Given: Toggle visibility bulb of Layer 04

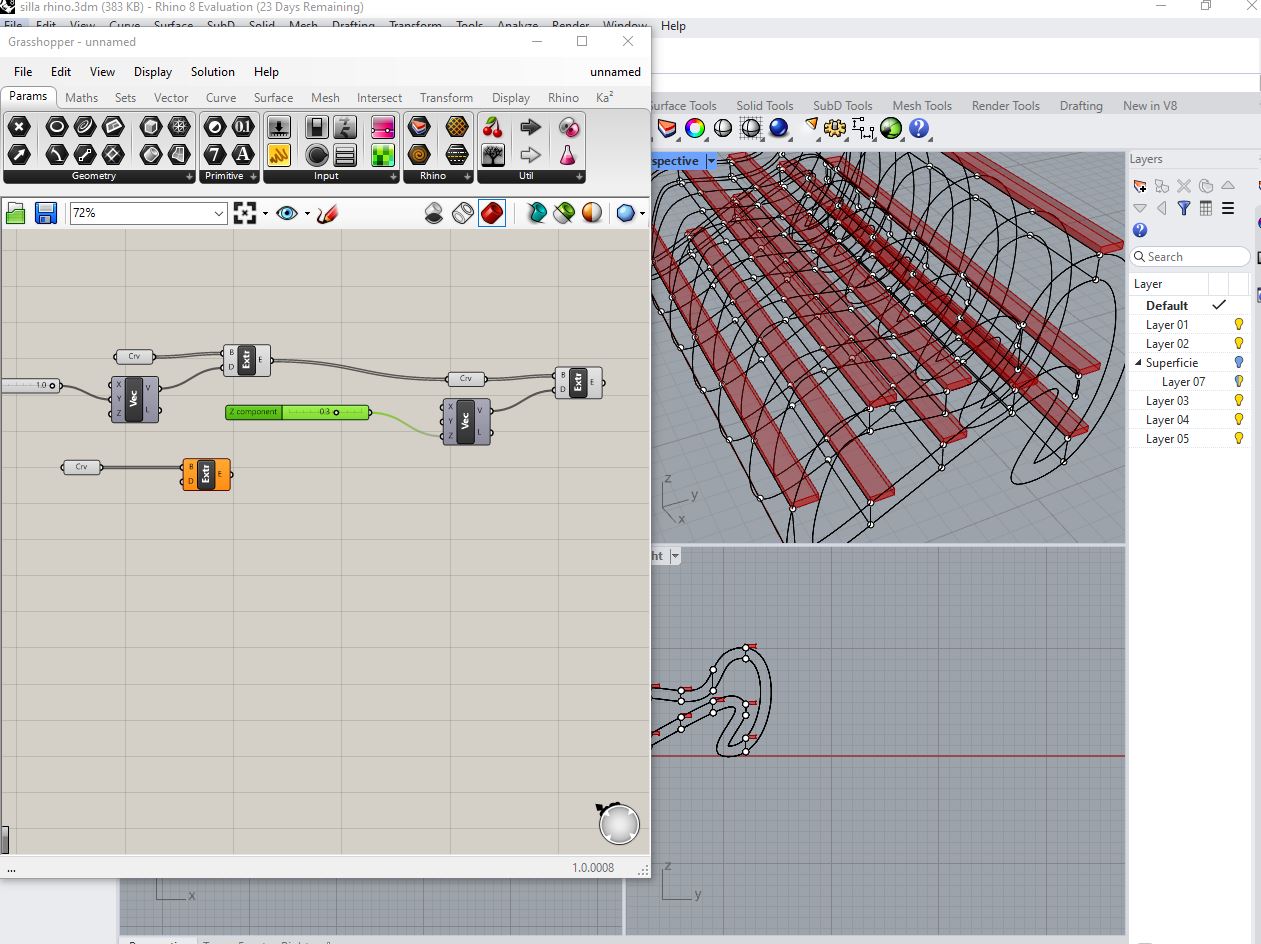Looking at the screenshot, I should tap(1238, 420).
